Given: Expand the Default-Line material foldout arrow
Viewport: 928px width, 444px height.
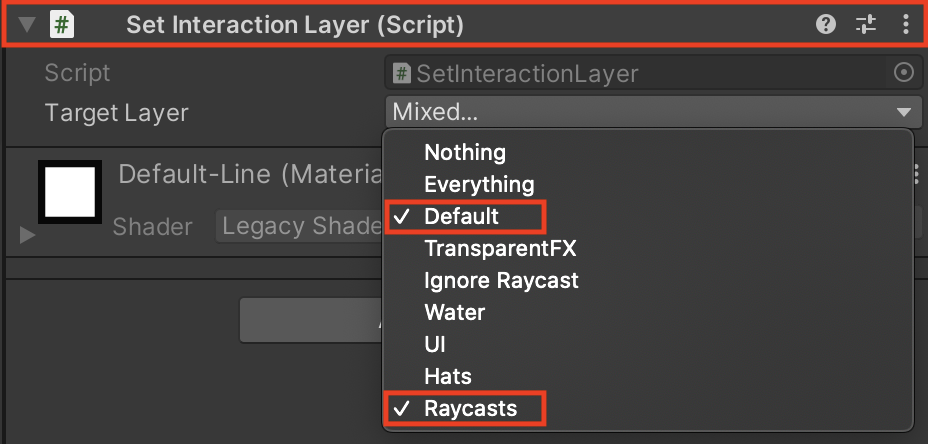Looking at the screenshot, I should click(27, 235).
